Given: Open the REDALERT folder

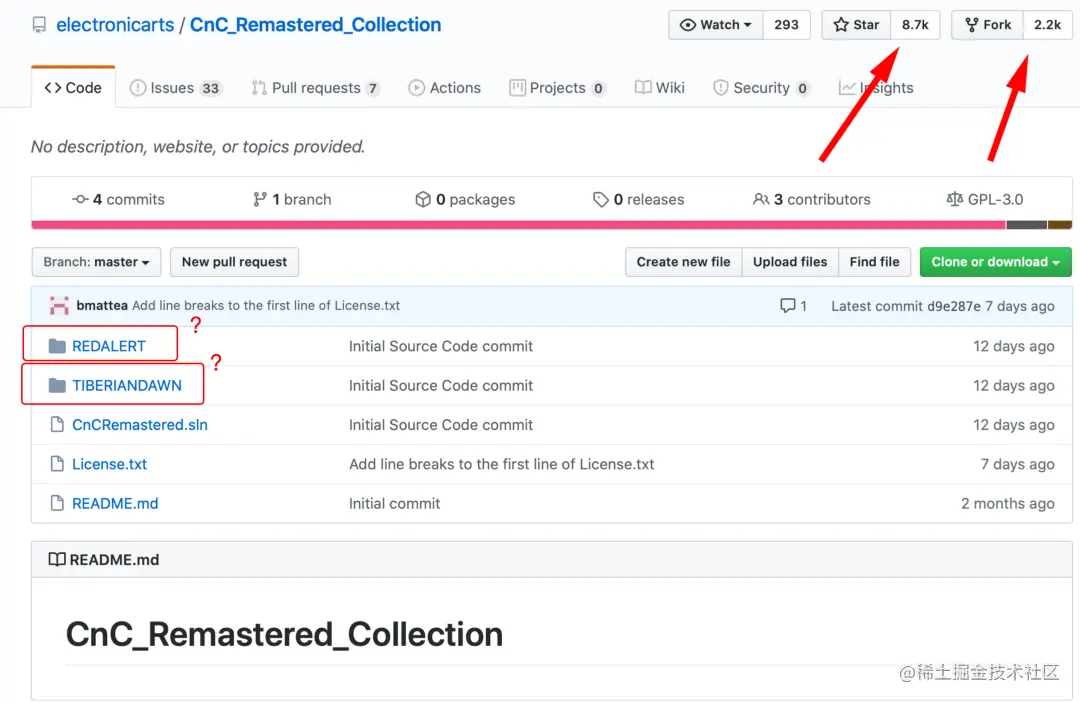Looking at the screenshot, I should (x=109, y=346).
